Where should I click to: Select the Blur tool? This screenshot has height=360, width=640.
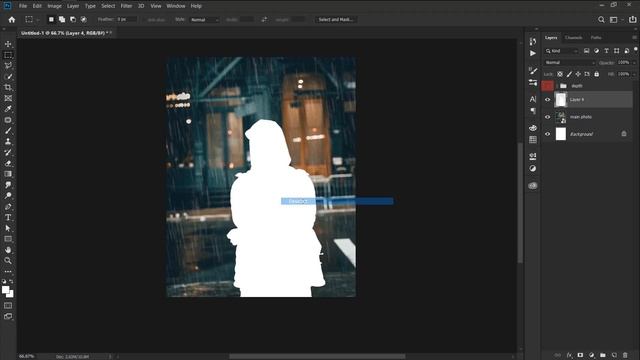pos(8,185)
